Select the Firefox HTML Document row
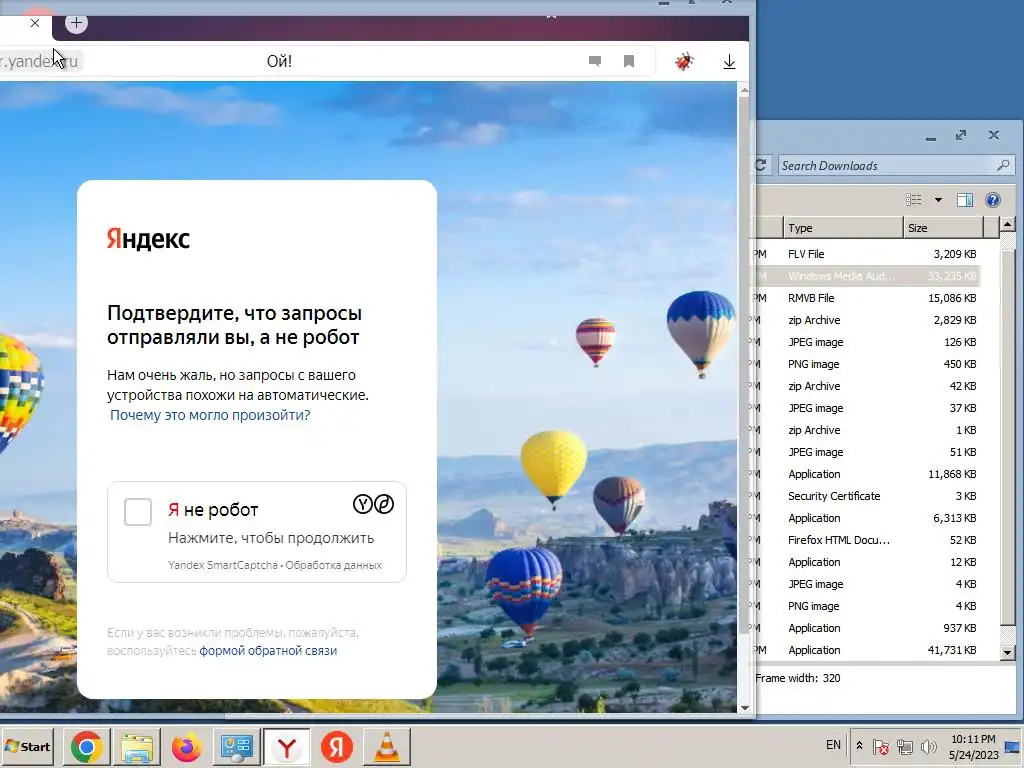 [x=867, y=540]
